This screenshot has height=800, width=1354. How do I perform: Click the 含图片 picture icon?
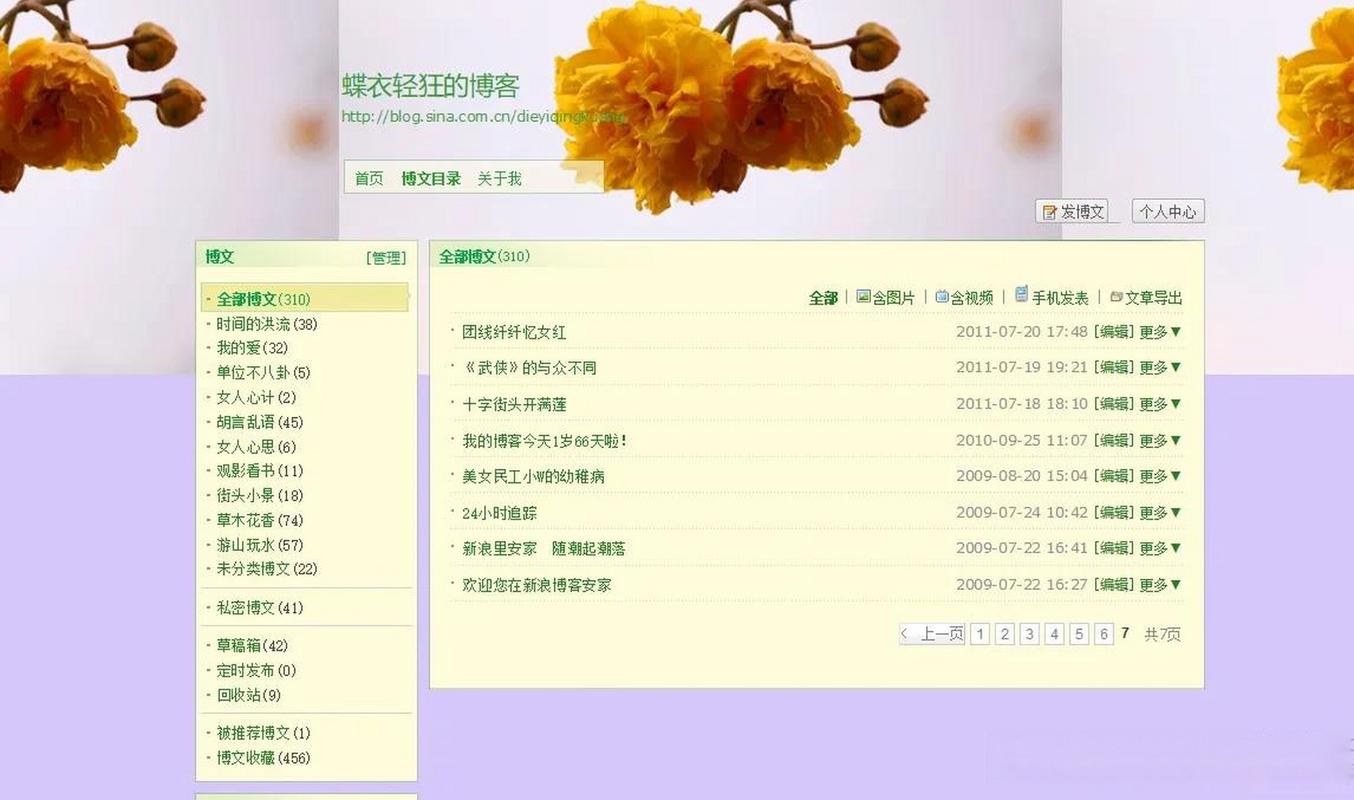coord(864,296)
